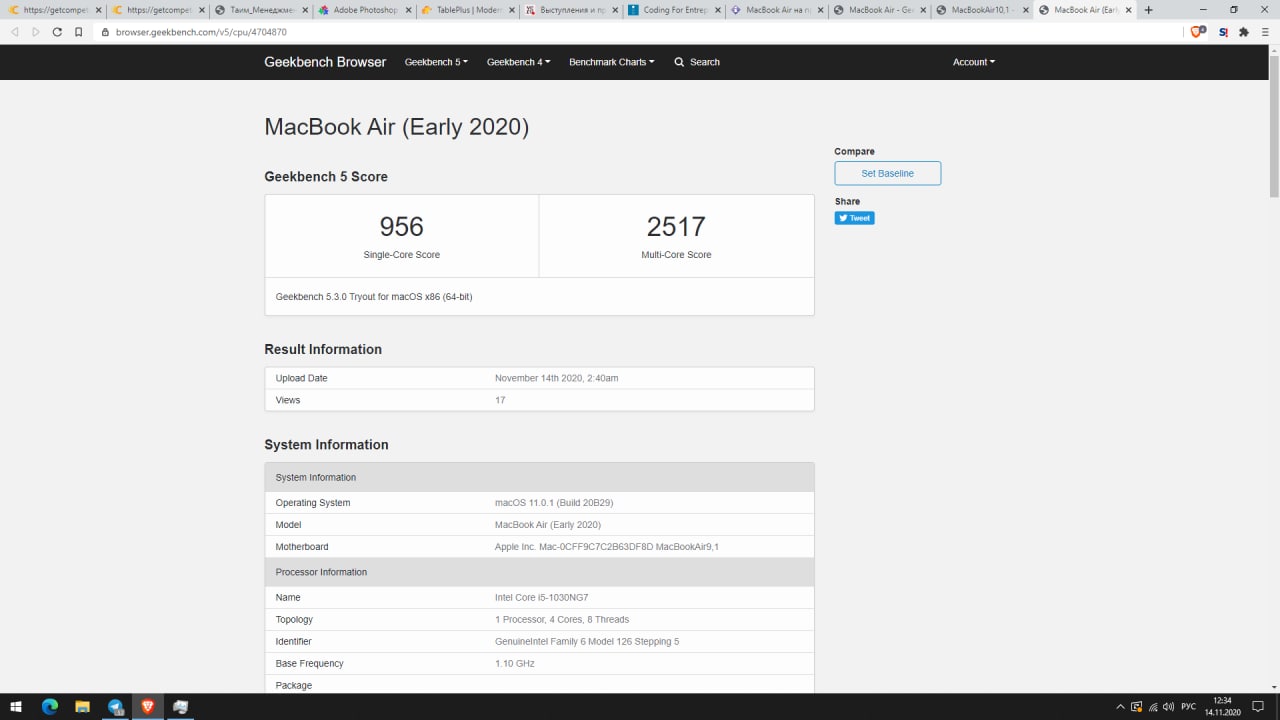The height and width of the screenshot is (720, 1280).
Task: Reload the page with refresh icon
Action: point(57,32)
